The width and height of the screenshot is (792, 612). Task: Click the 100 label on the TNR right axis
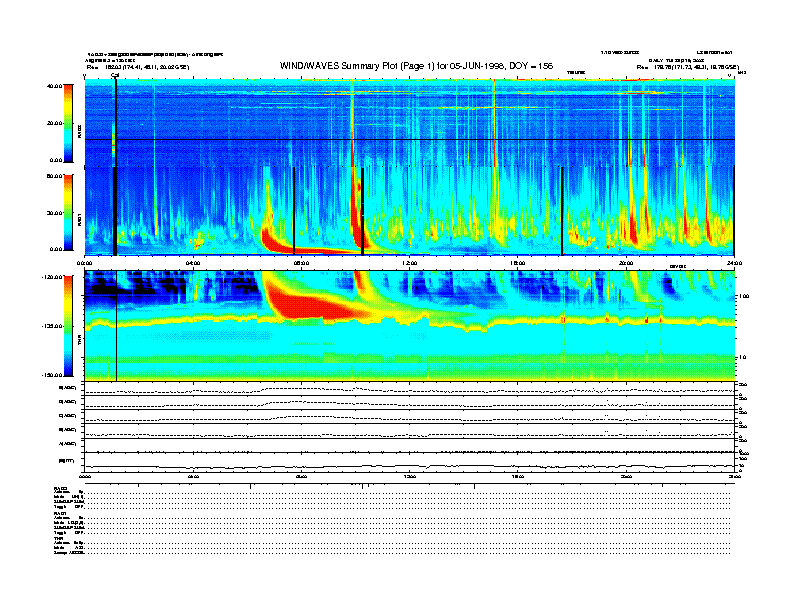tap(744, 296)
